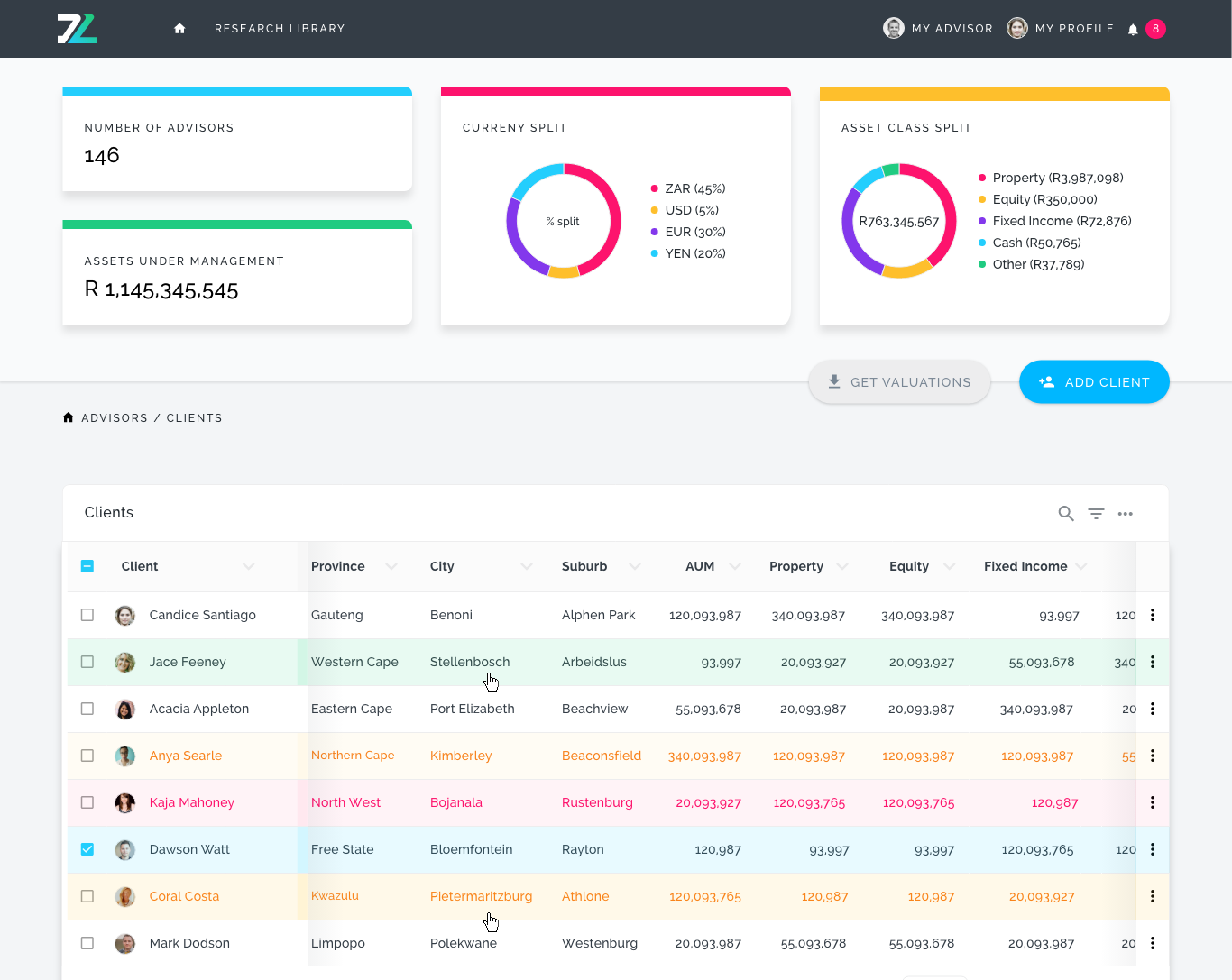Open row actions menu for Candice Santiago

click(1152, 615)
